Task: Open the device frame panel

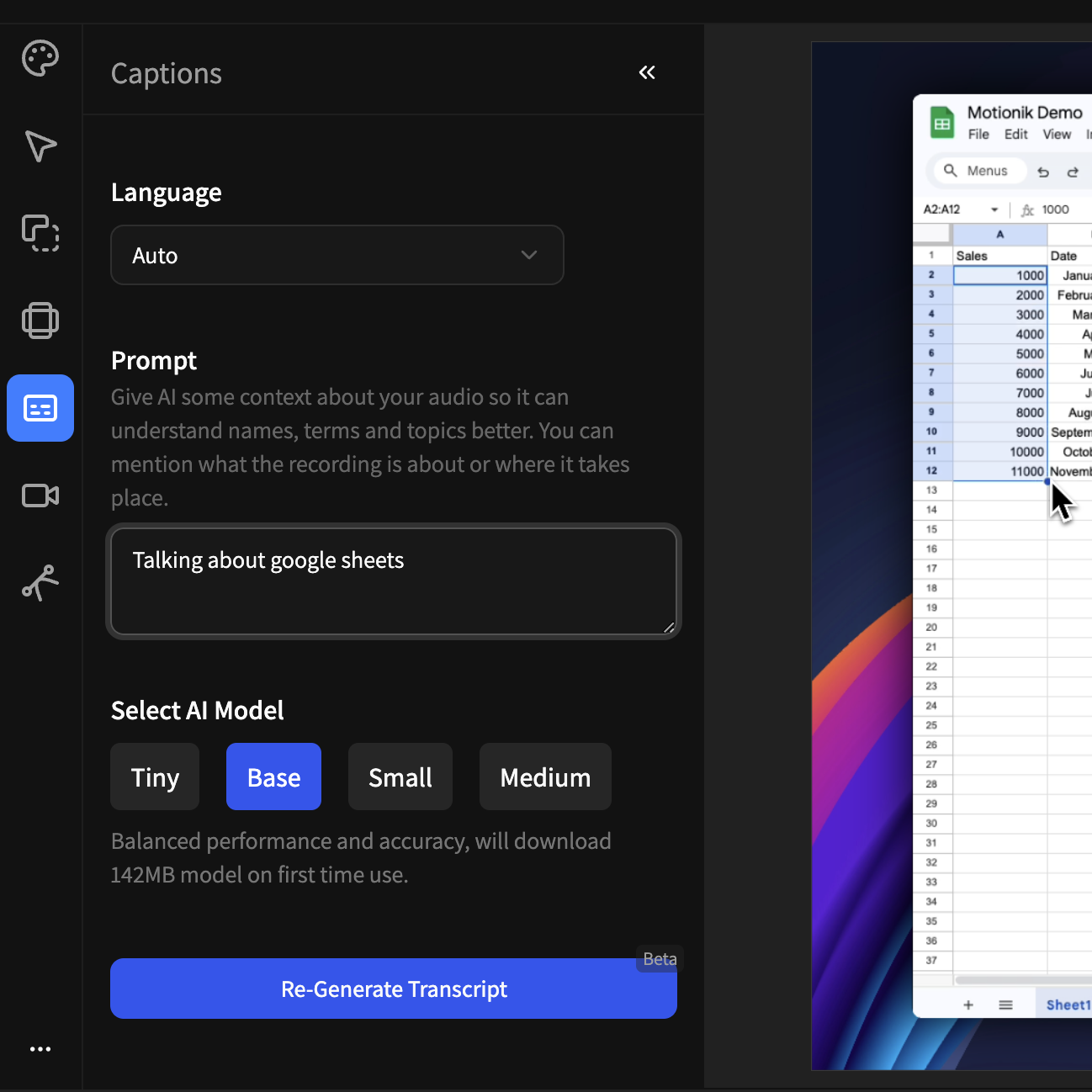Action: [x=40, y=321]
